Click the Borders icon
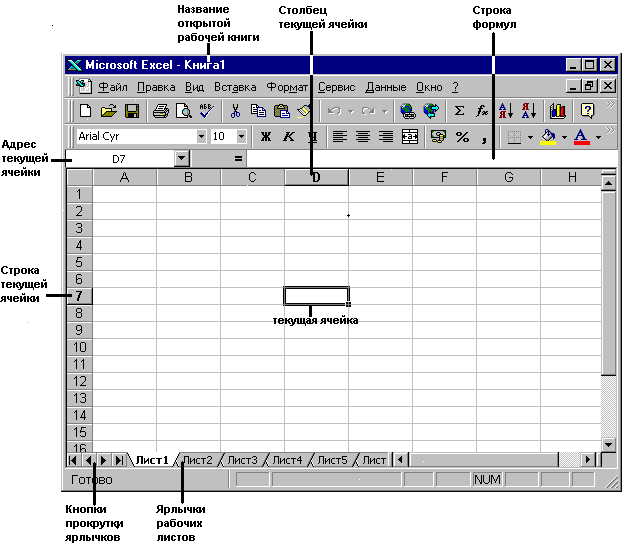The image size is (636, 543). click(514, 137)
